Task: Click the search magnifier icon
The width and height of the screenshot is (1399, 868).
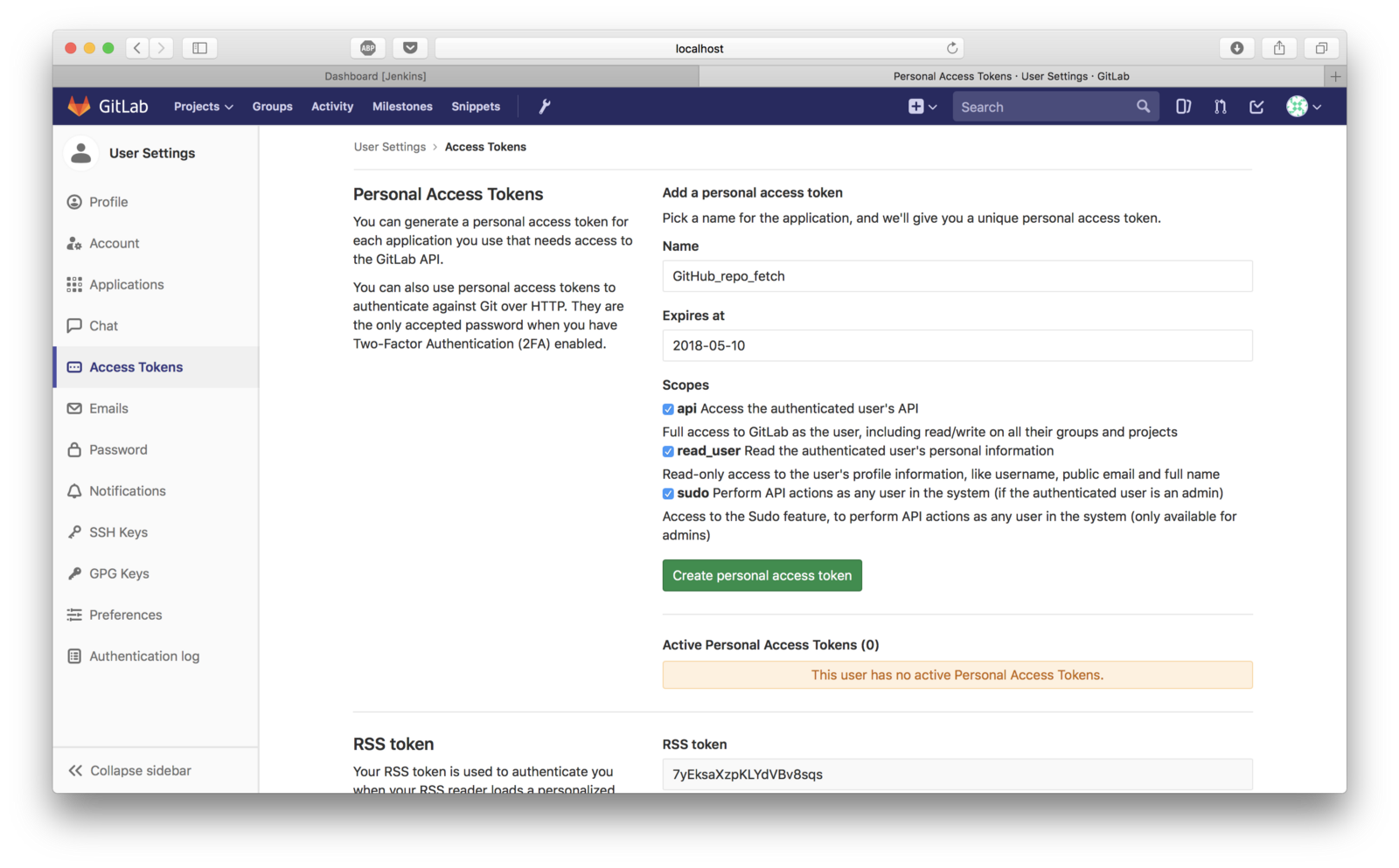Action: 1143,107
